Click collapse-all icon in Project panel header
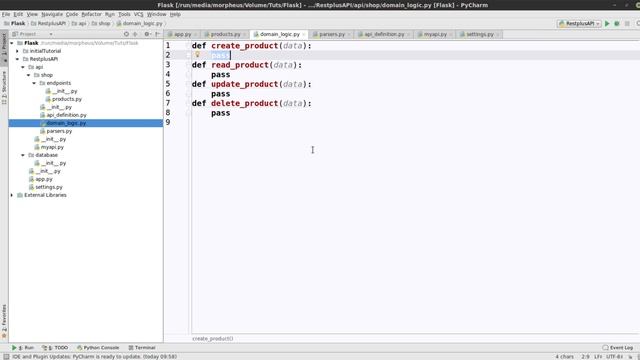Image resolution: width=640 pixels, height=360 pixels. (x=135, y=34)
